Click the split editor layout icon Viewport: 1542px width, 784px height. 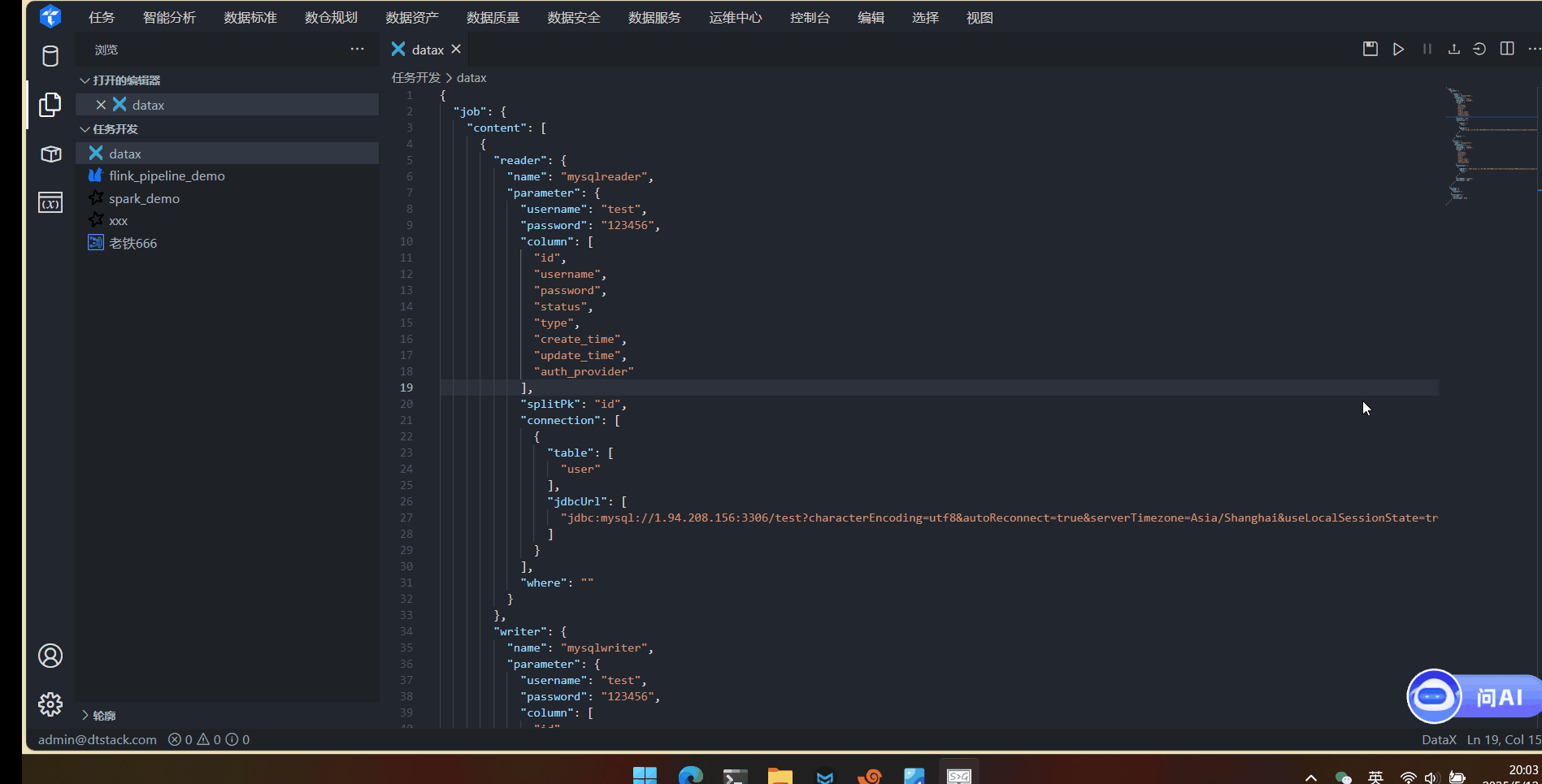(x=1506, y=49)
